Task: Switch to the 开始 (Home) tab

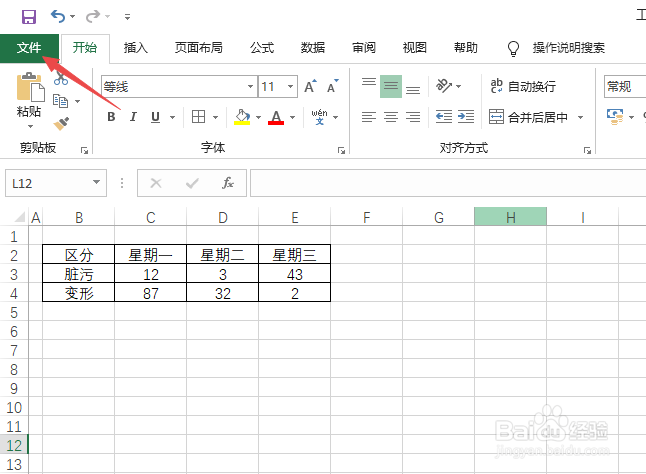Action: point(85,48)
